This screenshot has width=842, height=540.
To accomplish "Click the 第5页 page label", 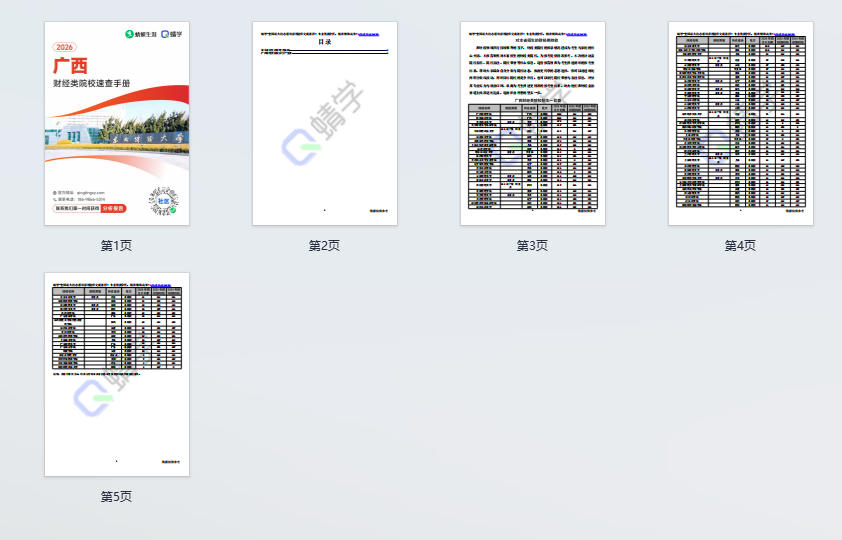I will (x=116, y=496).
